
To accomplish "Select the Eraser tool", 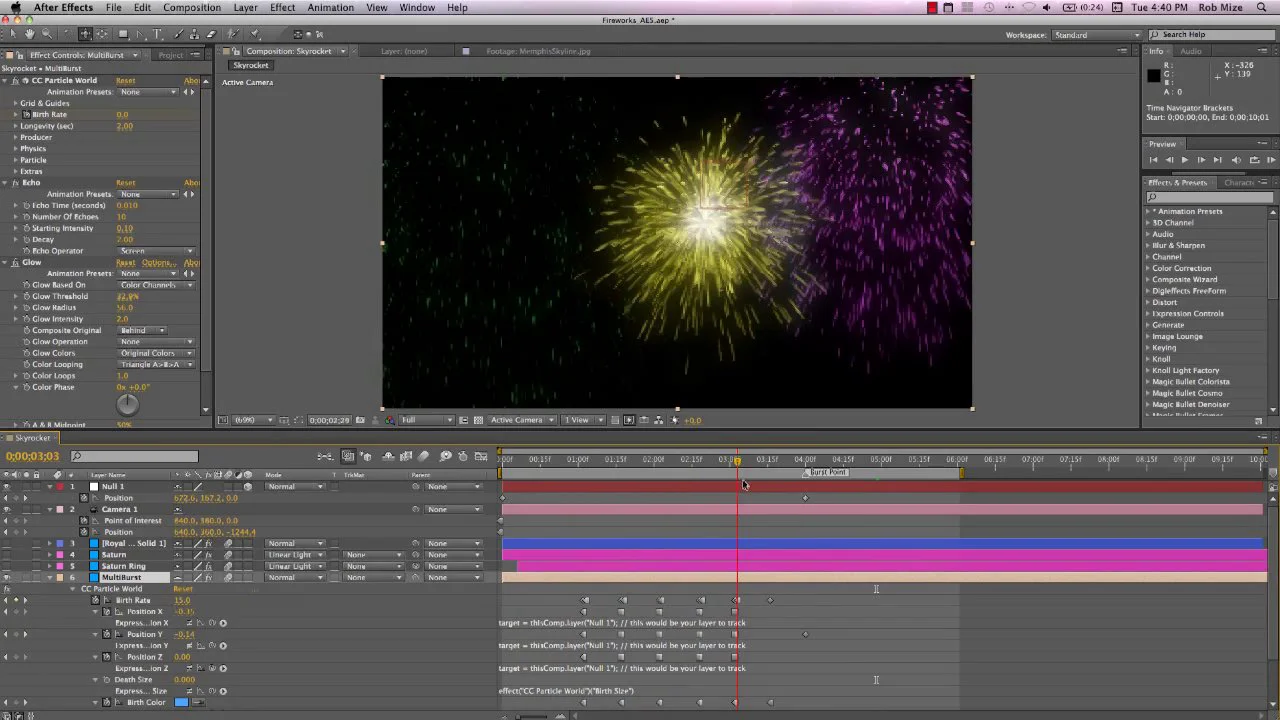I will pos(211,34).
